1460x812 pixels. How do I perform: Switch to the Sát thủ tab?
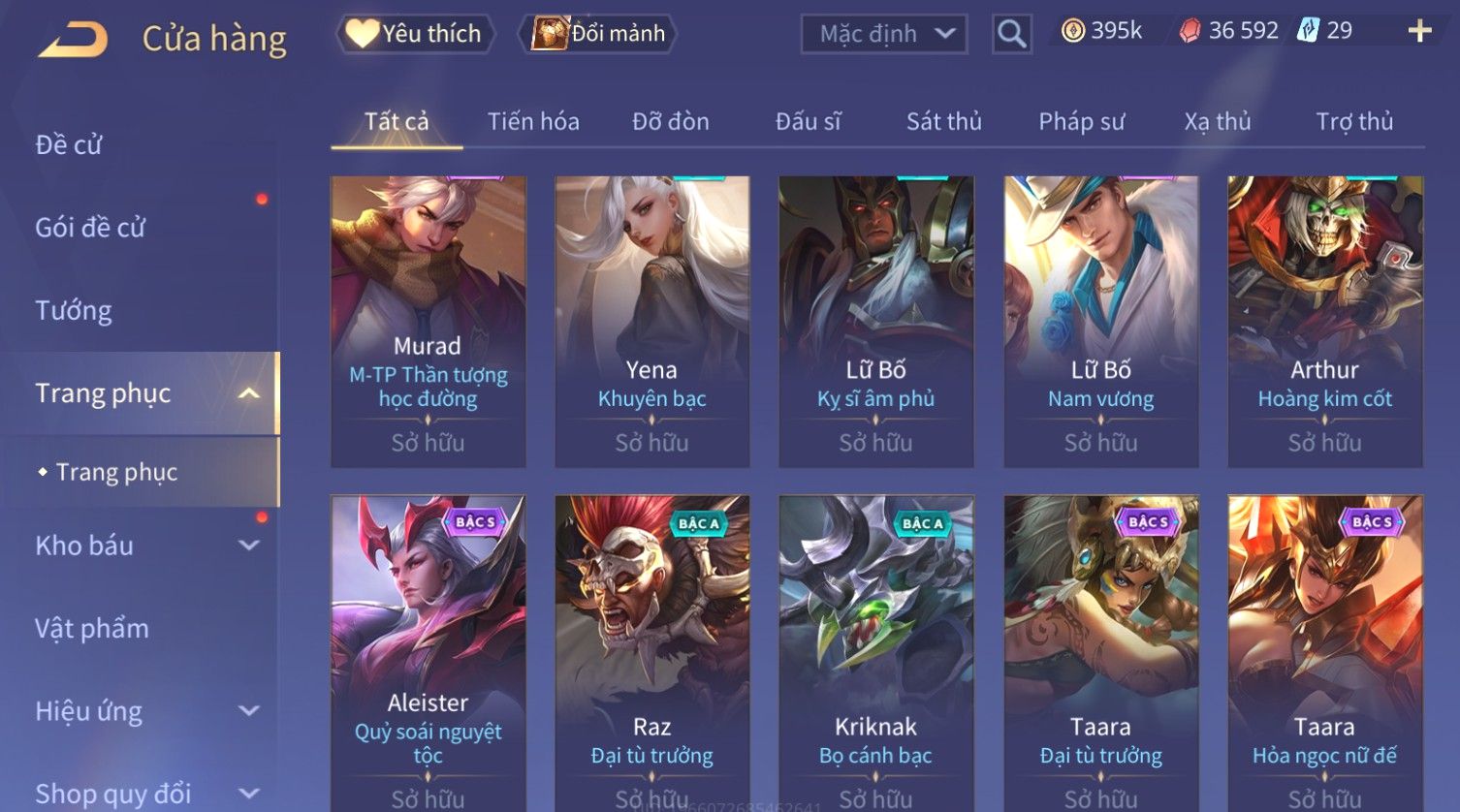click(x=944, y=122)
